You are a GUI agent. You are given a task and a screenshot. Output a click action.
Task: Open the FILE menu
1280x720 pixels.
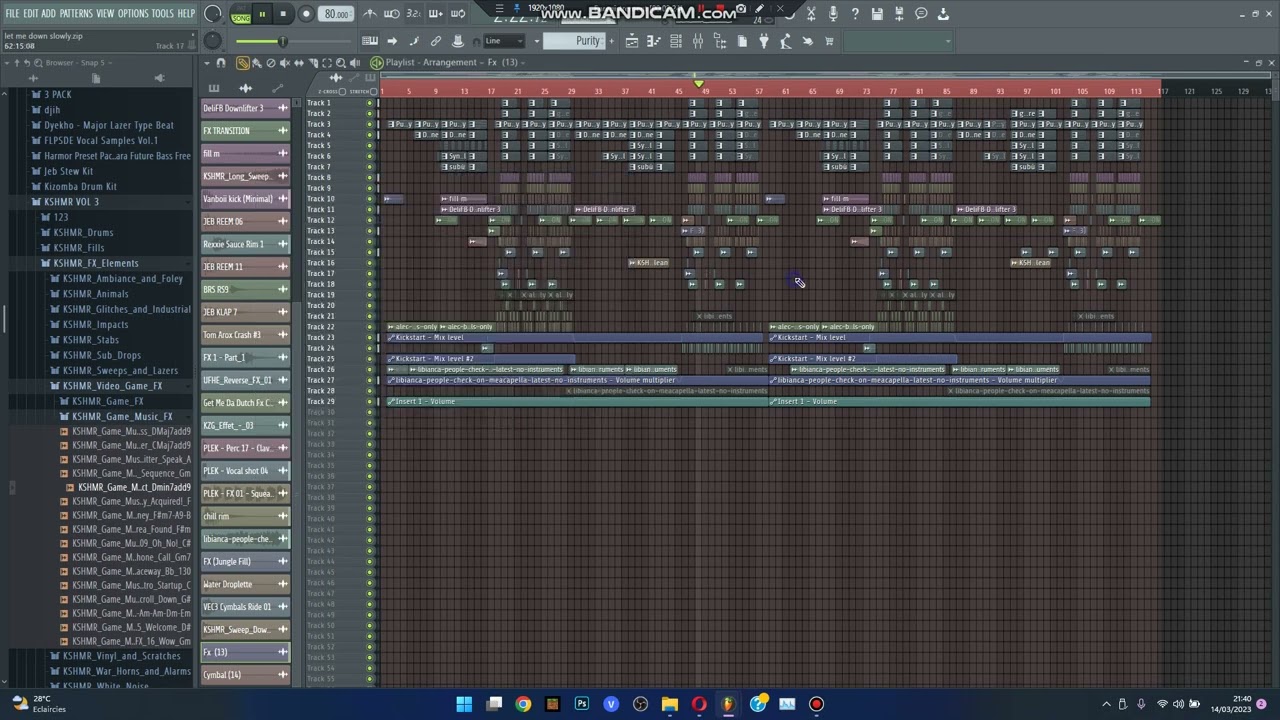pos(12,13)
